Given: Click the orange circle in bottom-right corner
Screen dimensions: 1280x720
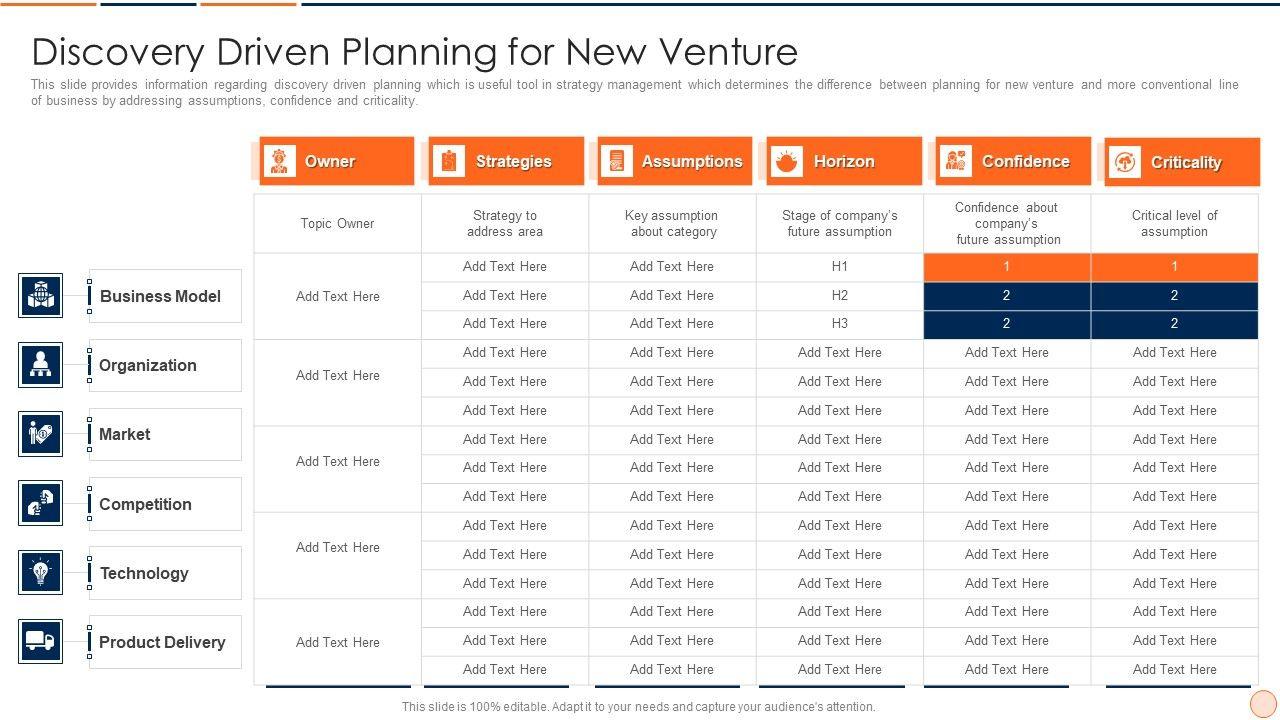Looking at the screenshot, I should 1263,704.
